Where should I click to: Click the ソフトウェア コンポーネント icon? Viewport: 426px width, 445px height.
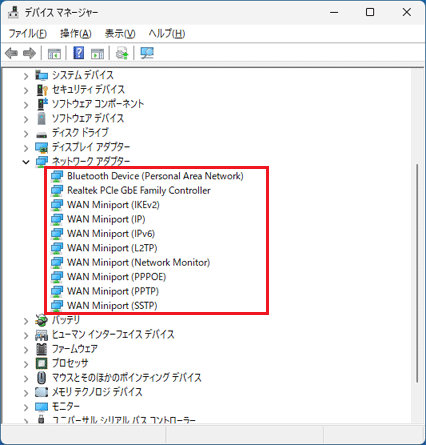click(42, 104)
